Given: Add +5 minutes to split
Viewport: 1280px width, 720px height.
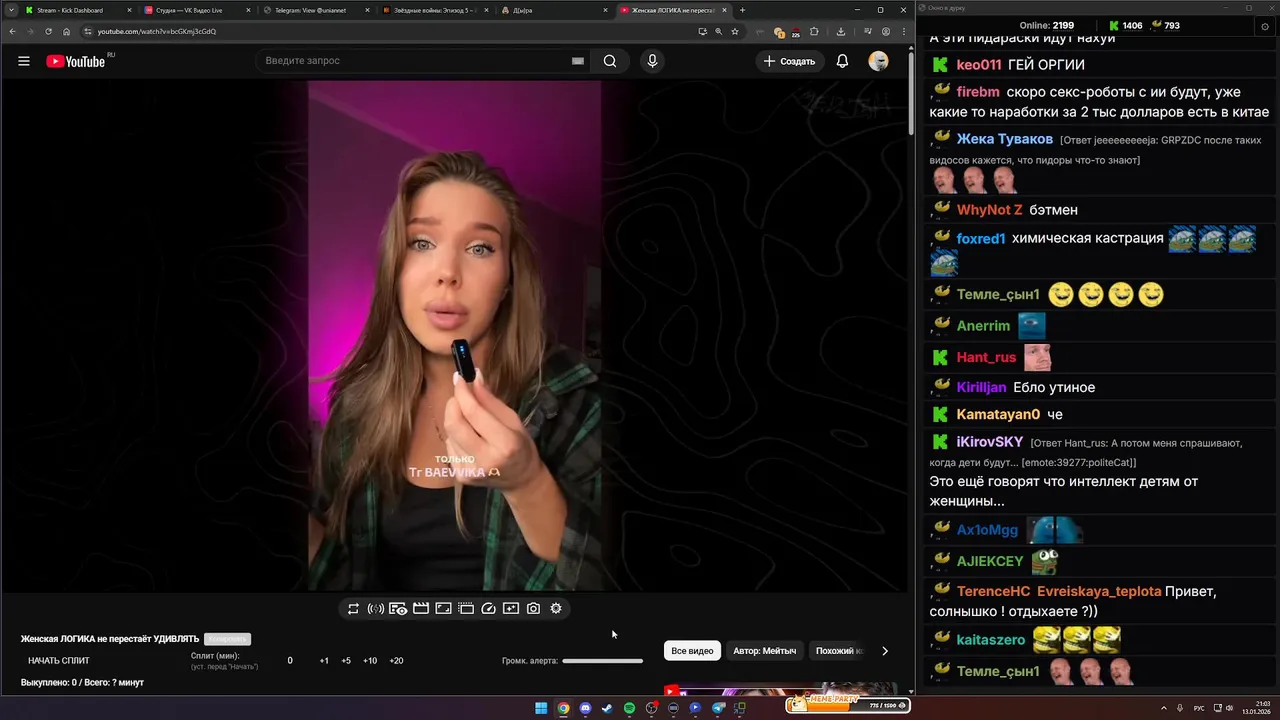Looking at the screenshot, I should 346,661.
